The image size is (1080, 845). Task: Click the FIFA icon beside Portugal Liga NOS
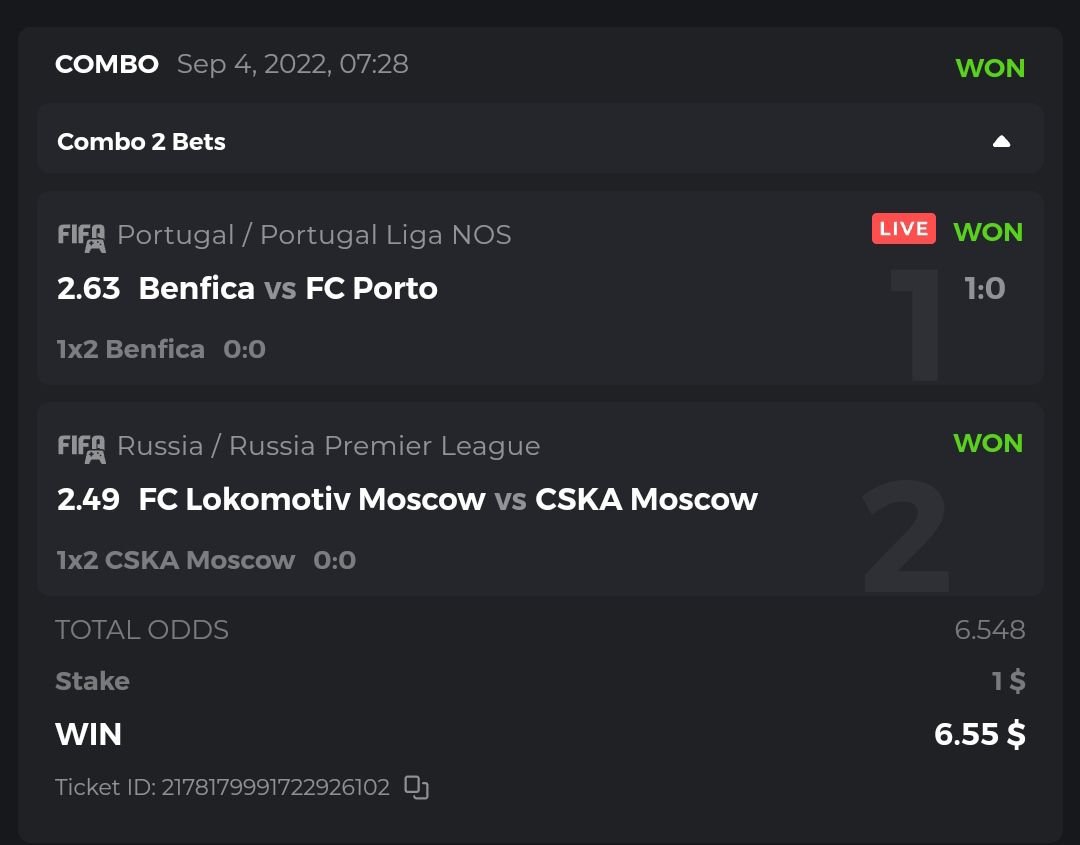pyautogui.click(x=81, y=237)
